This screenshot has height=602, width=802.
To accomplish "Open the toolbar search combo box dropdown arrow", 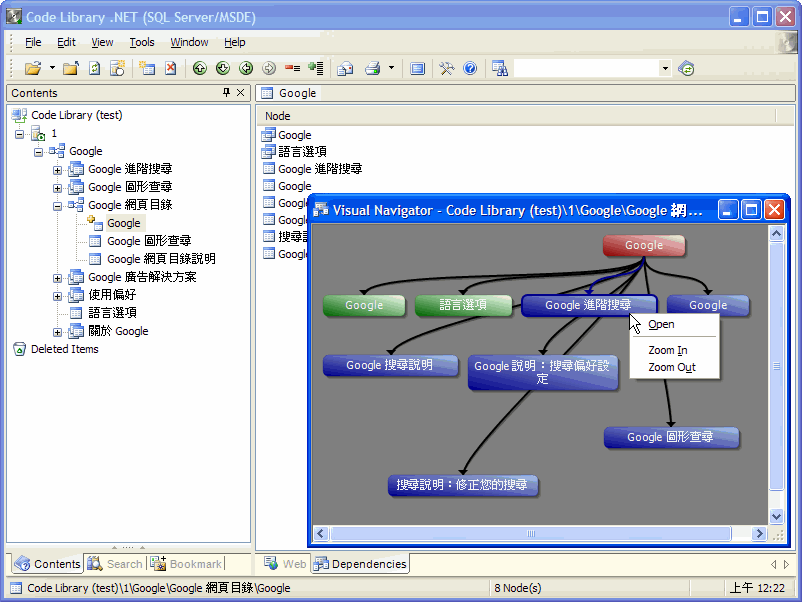I will click(665, 68).
